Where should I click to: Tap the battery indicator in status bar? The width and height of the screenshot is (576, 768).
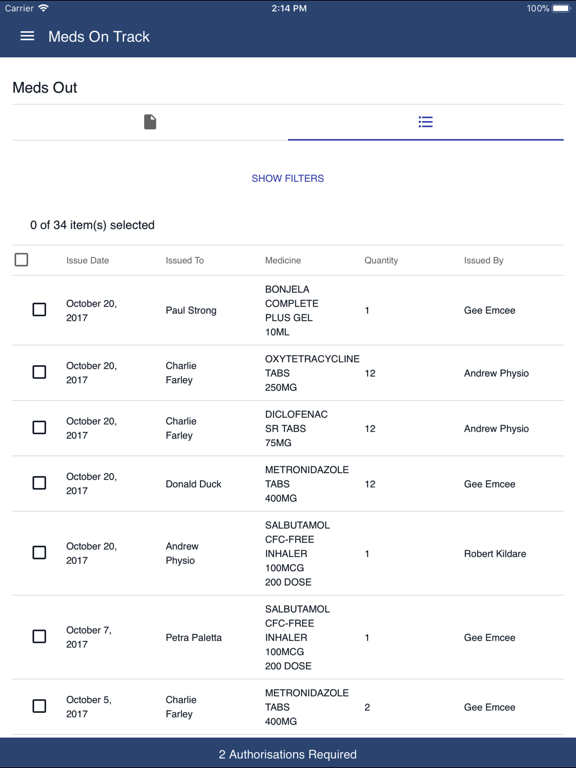[x=561, y=8]
